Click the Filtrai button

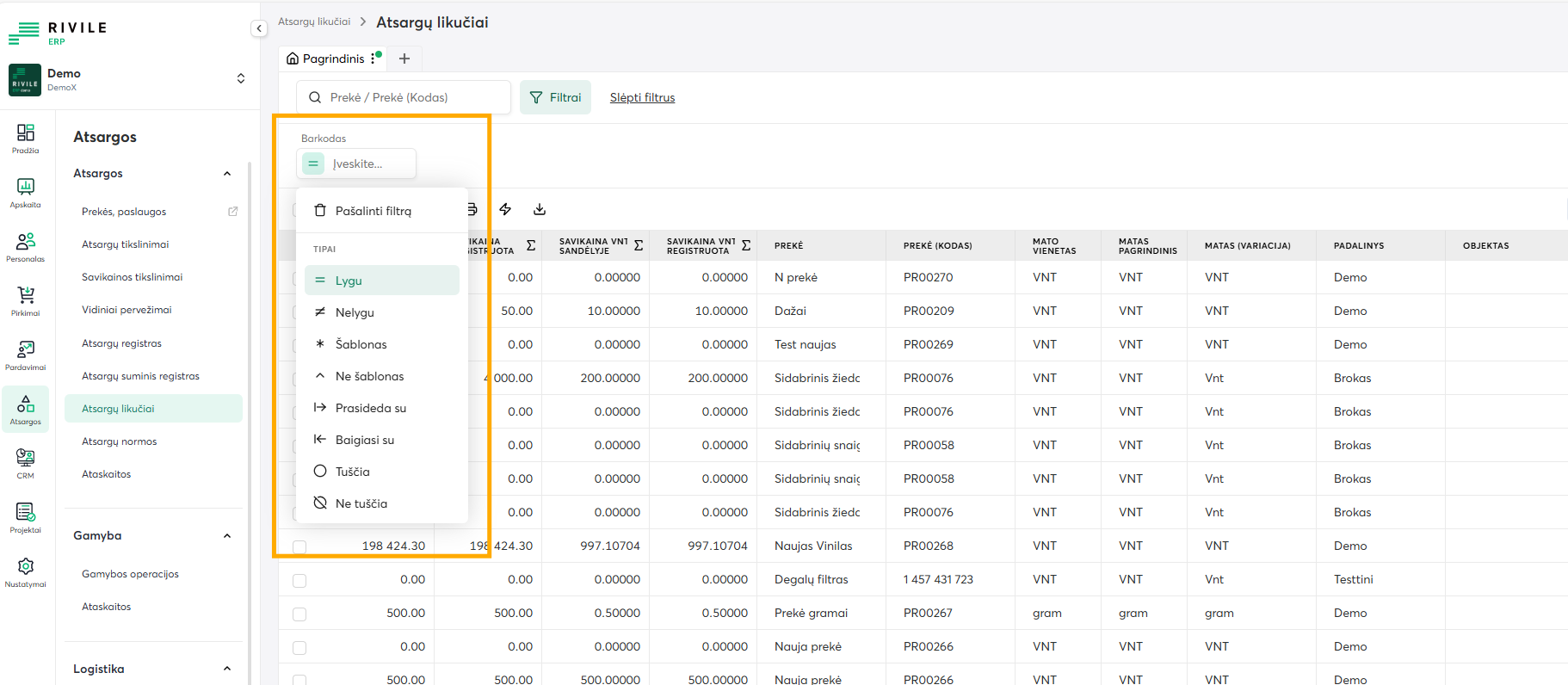(x=555, y=97)
